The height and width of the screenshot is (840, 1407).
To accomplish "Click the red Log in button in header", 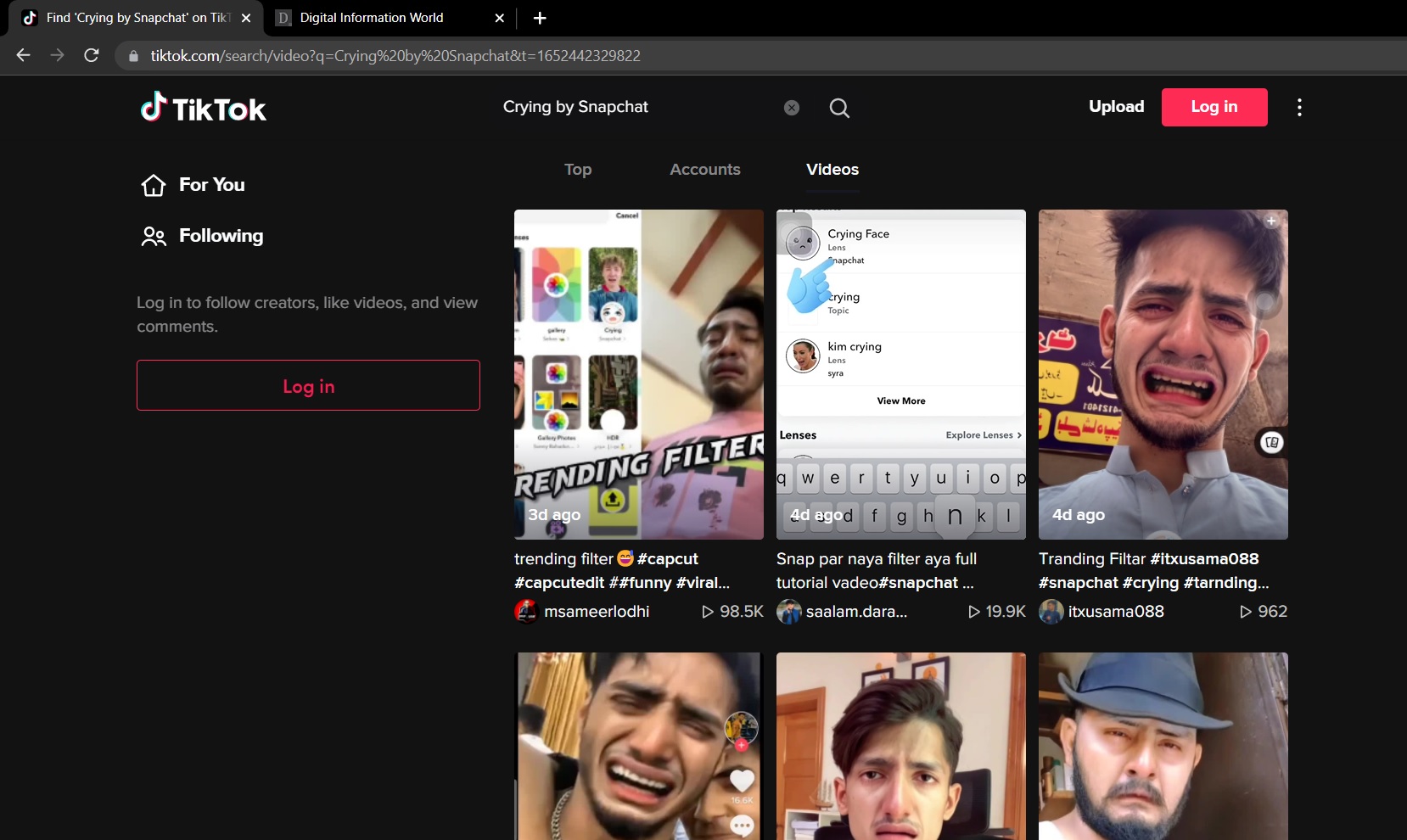I will [1214, 107].
